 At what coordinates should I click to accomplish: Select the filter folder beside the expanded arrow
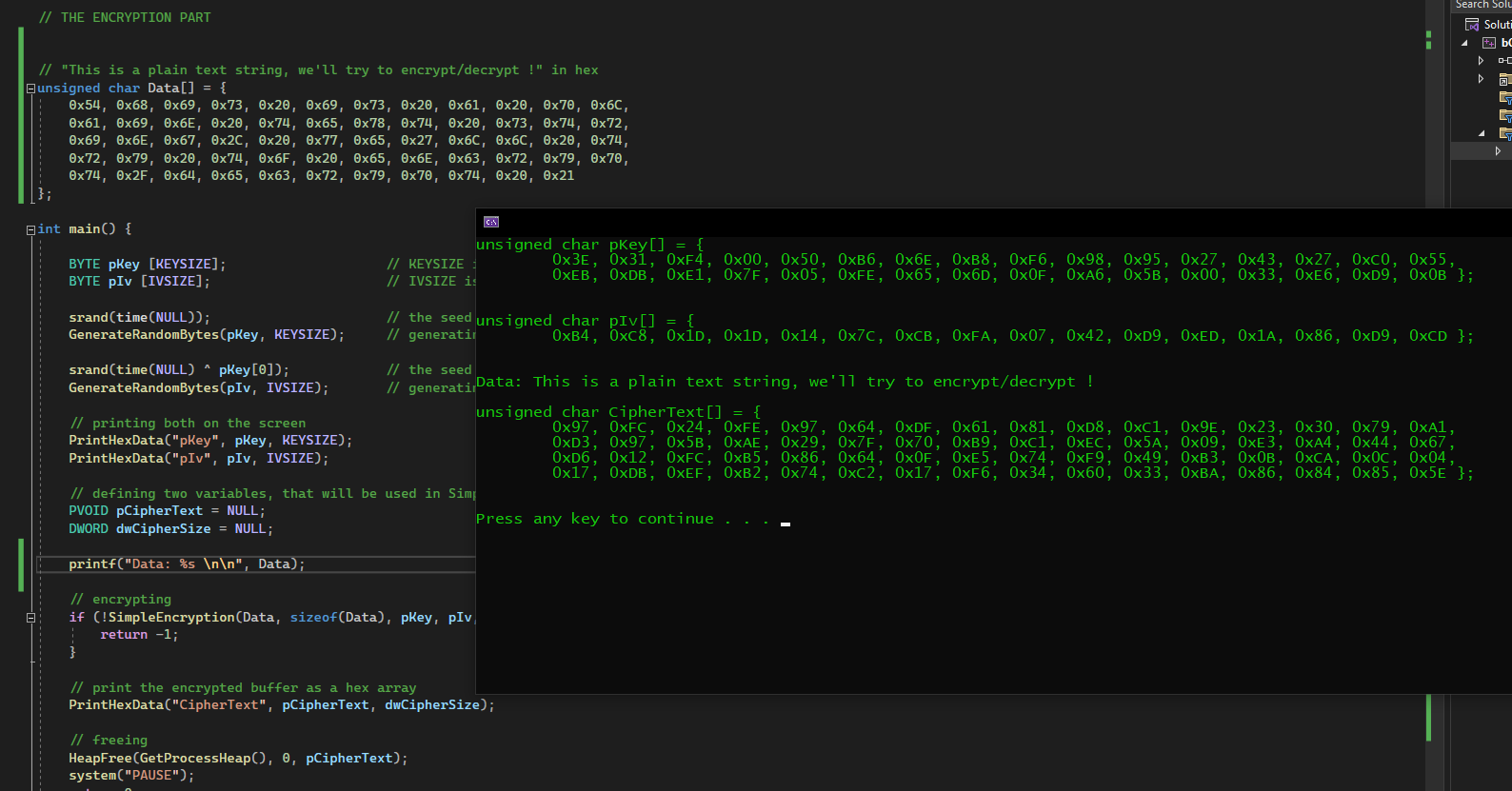[x=1505, y=133]
